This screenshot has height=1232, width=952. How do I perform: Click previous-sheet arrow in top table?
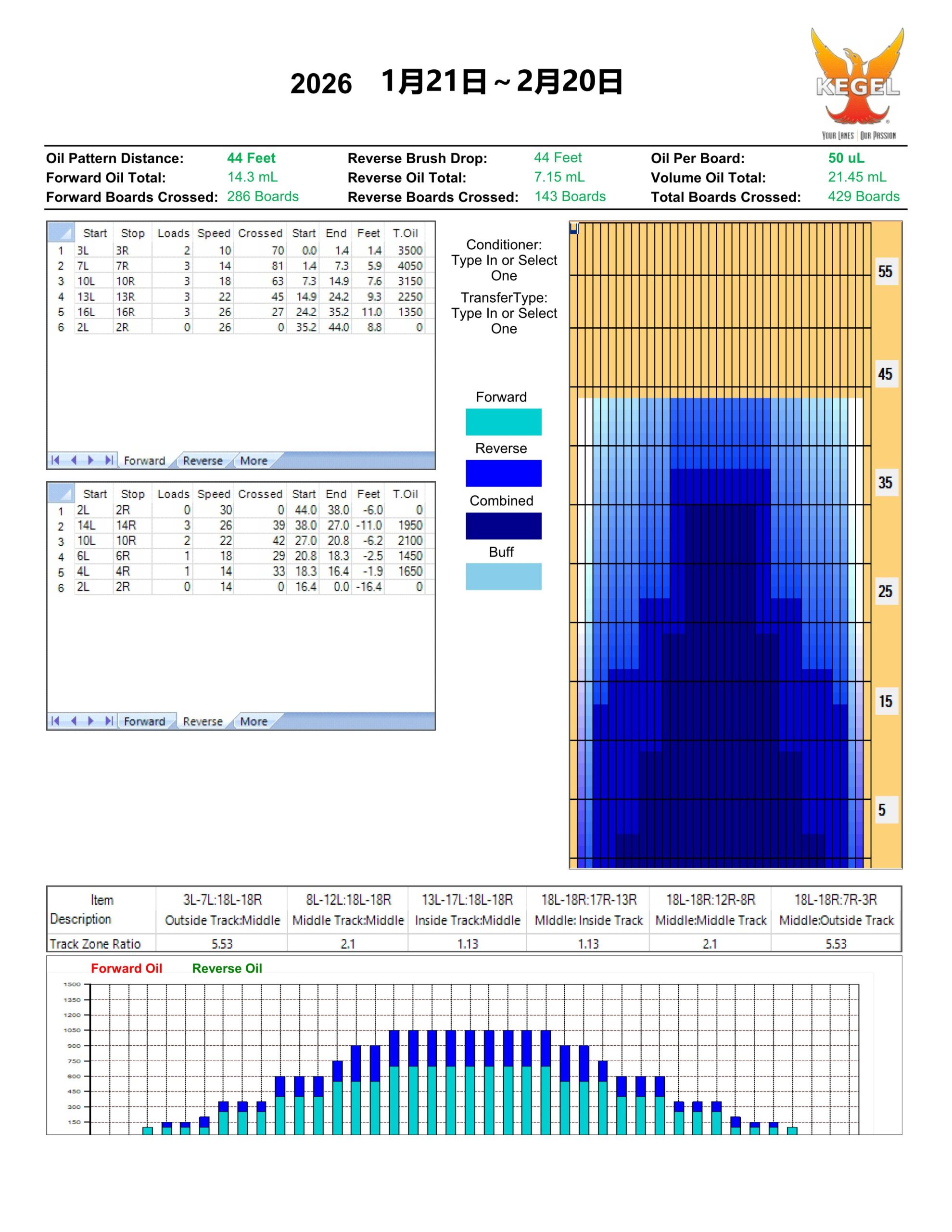pyautogui.click(x=73, y=460)
